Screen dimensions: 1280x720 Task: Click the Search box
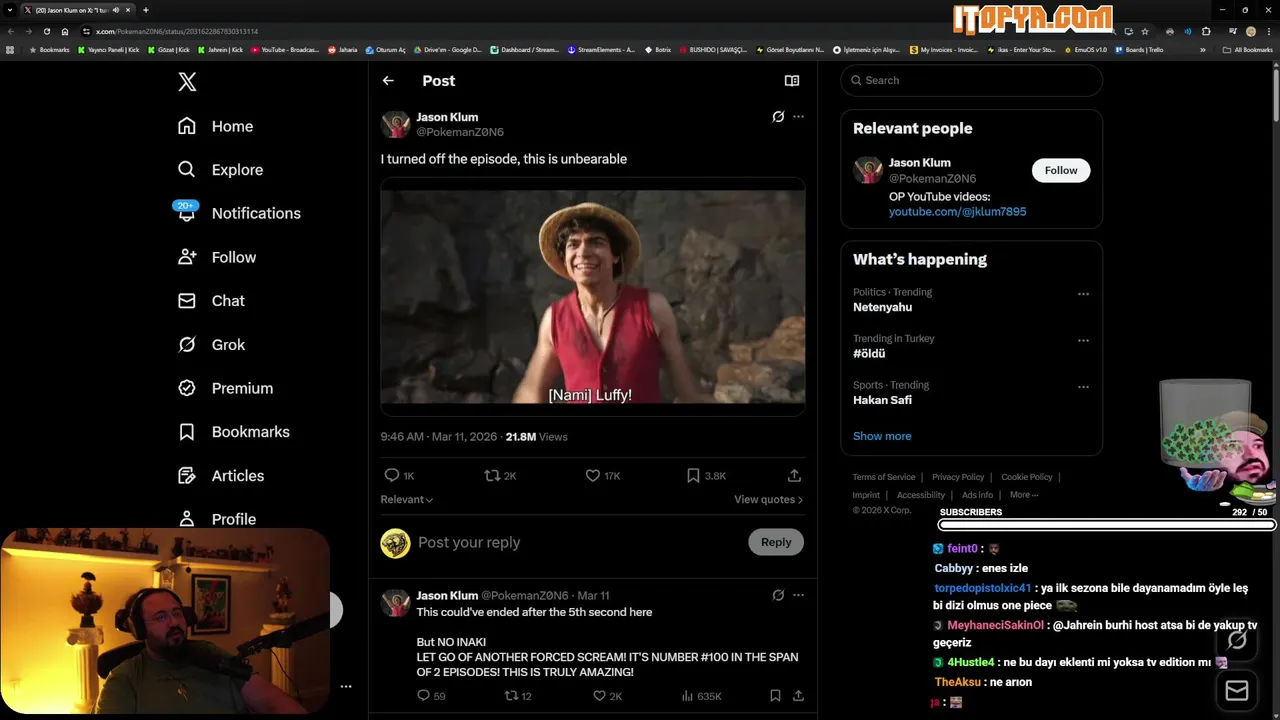pos(971,80)
